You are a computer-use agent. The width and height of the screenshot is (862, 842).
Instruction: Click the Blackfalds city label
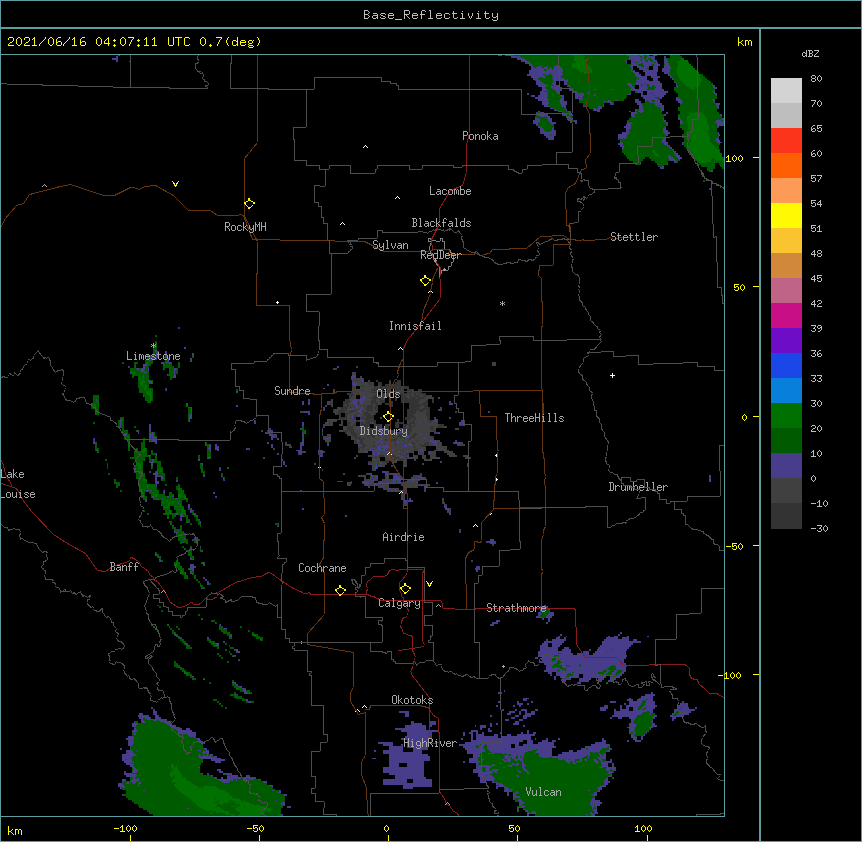[441, 223]
